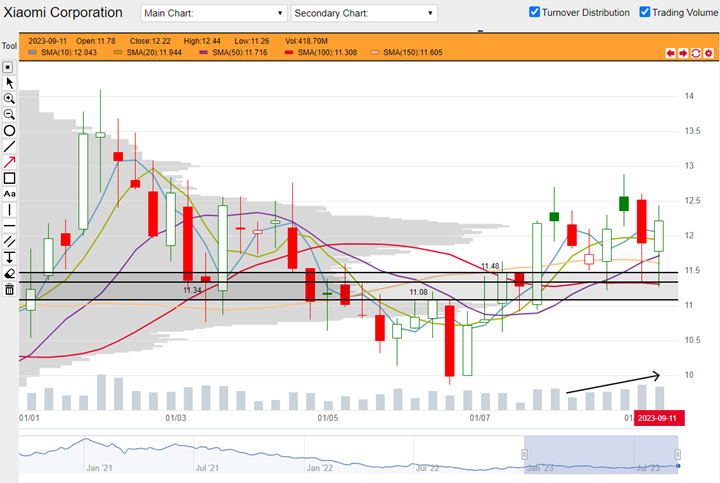Click the 01/03 date axis label
The height and width of the screenshot is (483, 720).
(x=176, y=418)
